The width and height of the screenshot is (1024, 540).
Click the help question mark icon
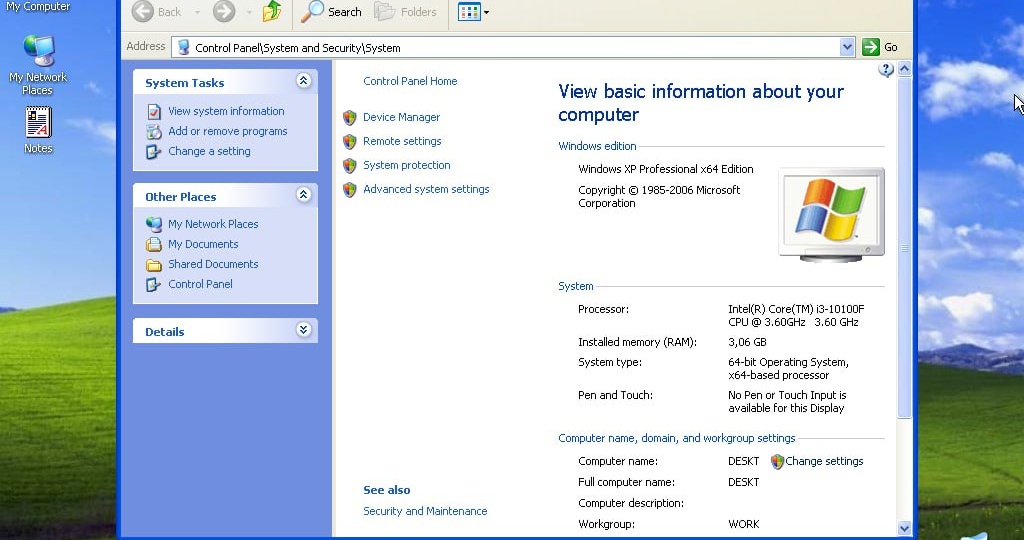coord(886,70)
